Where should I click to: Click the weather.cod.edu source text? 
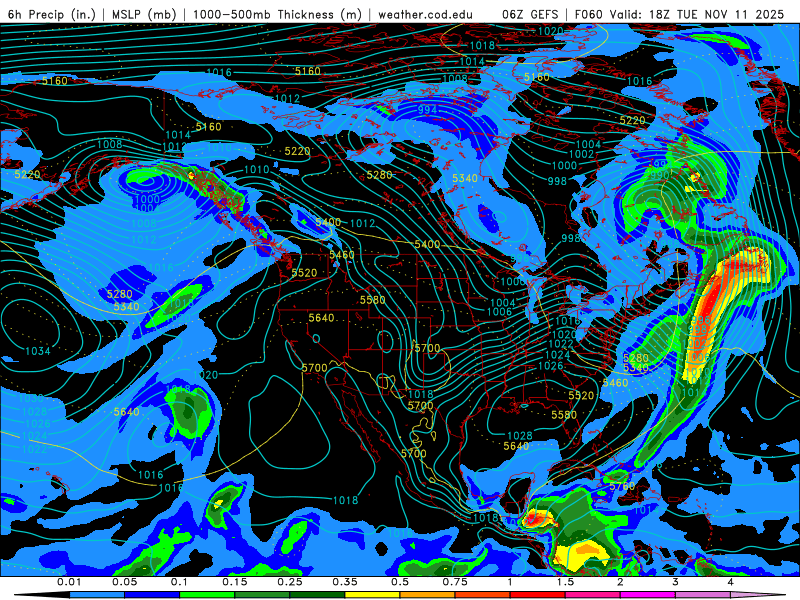pyautogui.click(x=425, y=14)
